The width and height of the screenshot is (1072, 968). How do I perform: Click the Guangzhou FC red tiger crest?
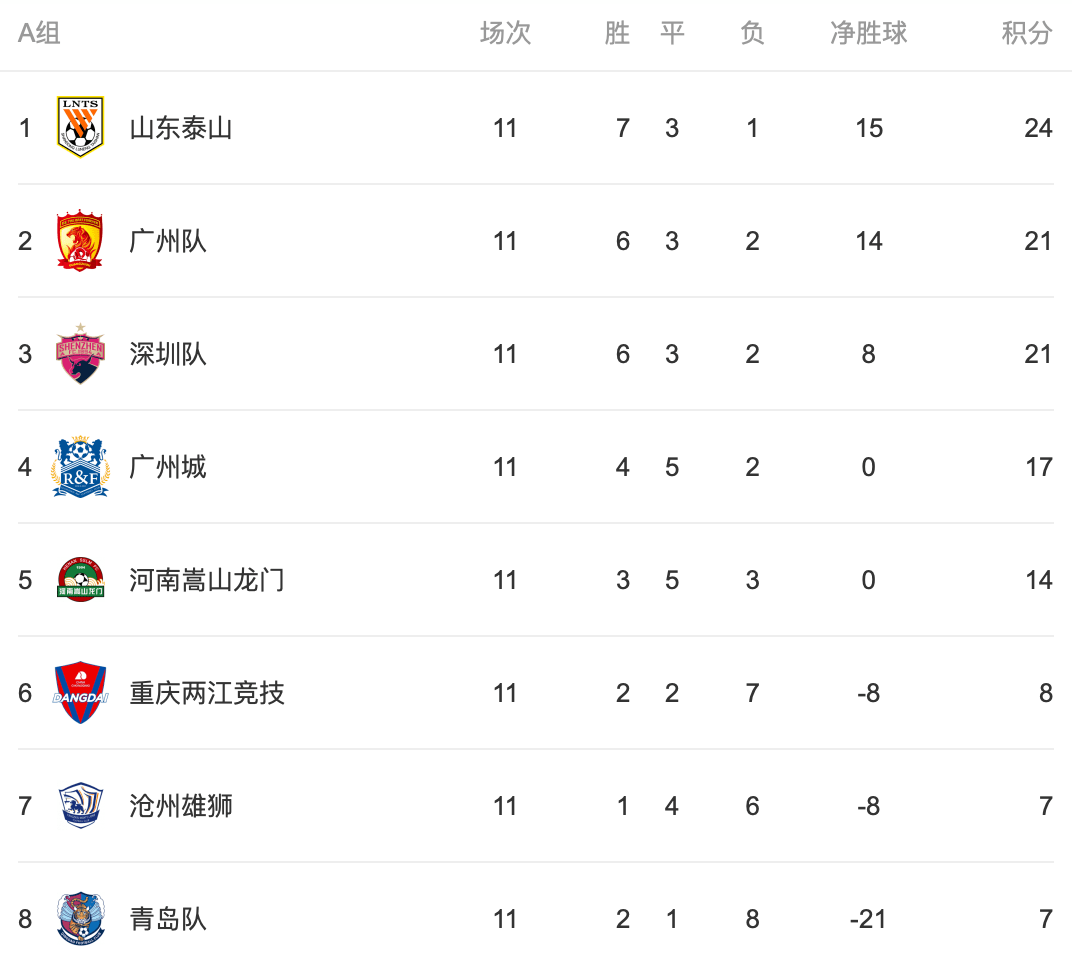point(80,241)
